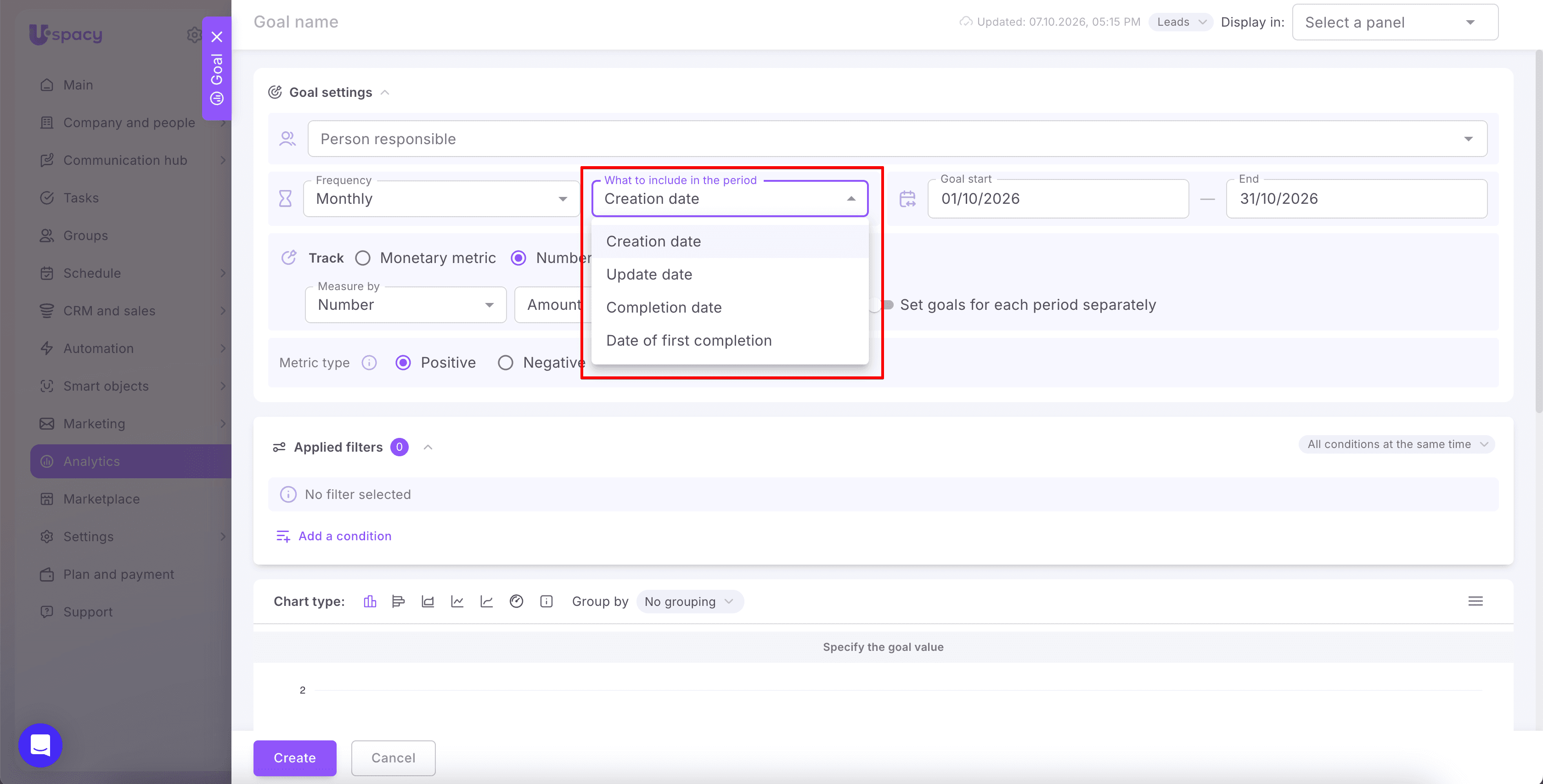Select the vertical bar chart type icon
This screenshot has width=1543, height=784.
tap(370, 601)
